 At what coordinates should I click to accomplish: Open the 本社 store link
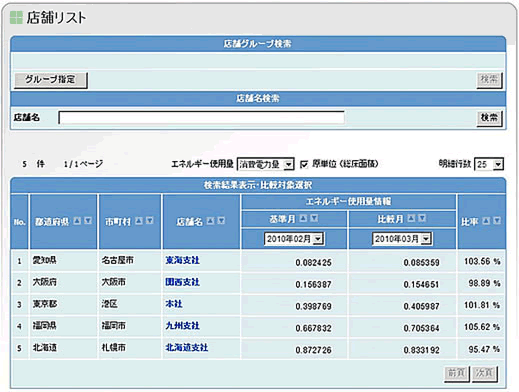pyautogui.click(x=174, y=304)
